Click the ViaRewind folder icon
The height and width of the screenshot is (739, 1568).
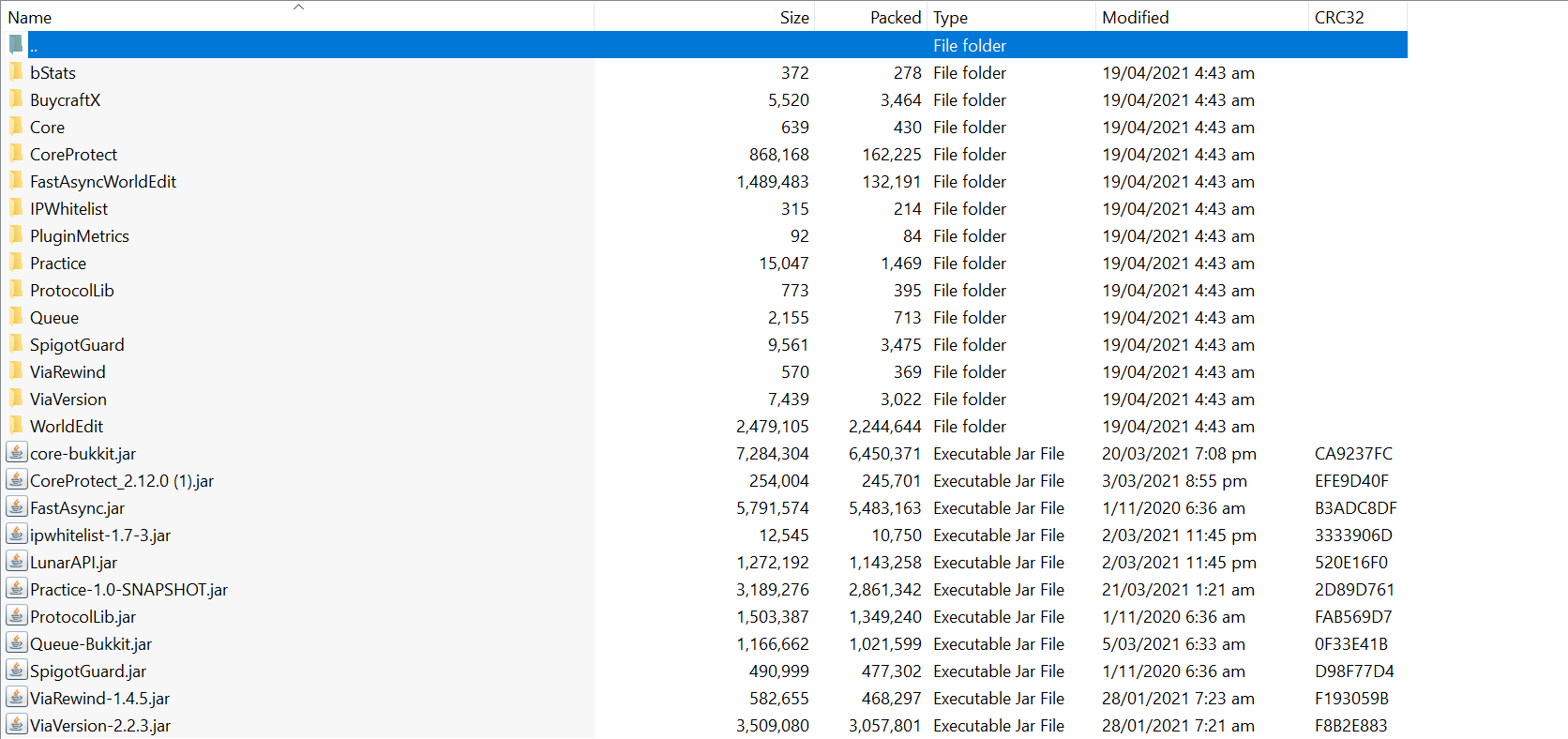(x=16, y=371)
